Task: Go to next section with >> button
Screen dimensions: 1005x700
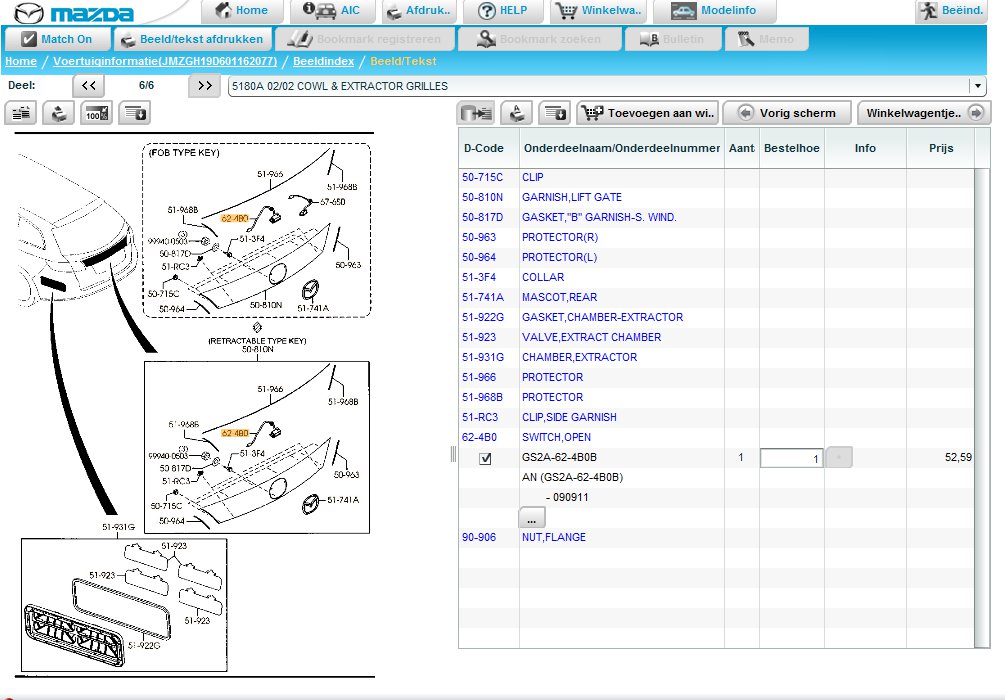Action: [204, 86]
